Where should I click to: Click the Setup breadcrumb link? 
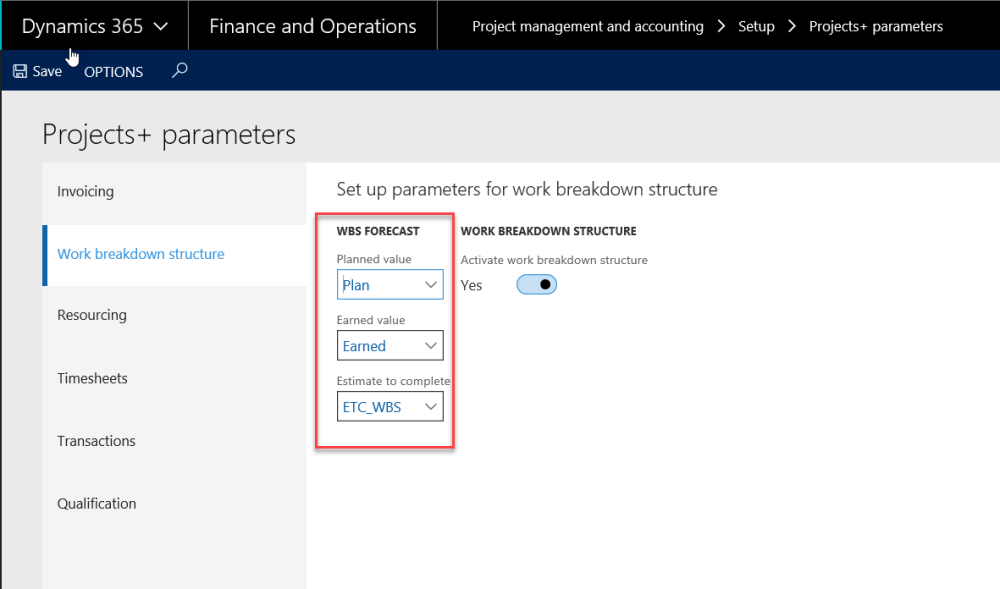(x=756, y=26)
